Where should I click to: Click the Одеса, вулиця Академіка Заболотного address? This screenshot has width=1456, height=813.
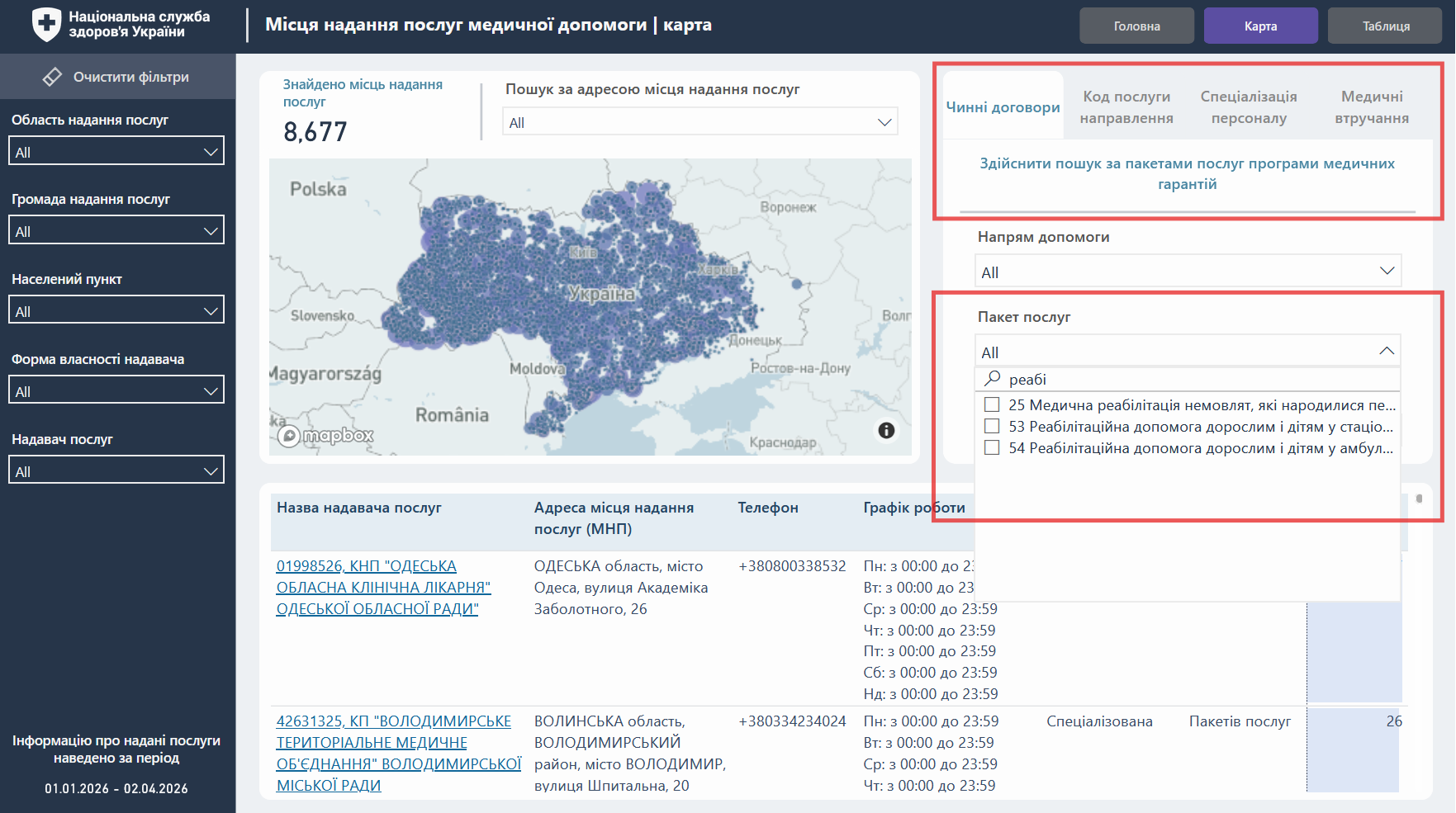point(621,588)
